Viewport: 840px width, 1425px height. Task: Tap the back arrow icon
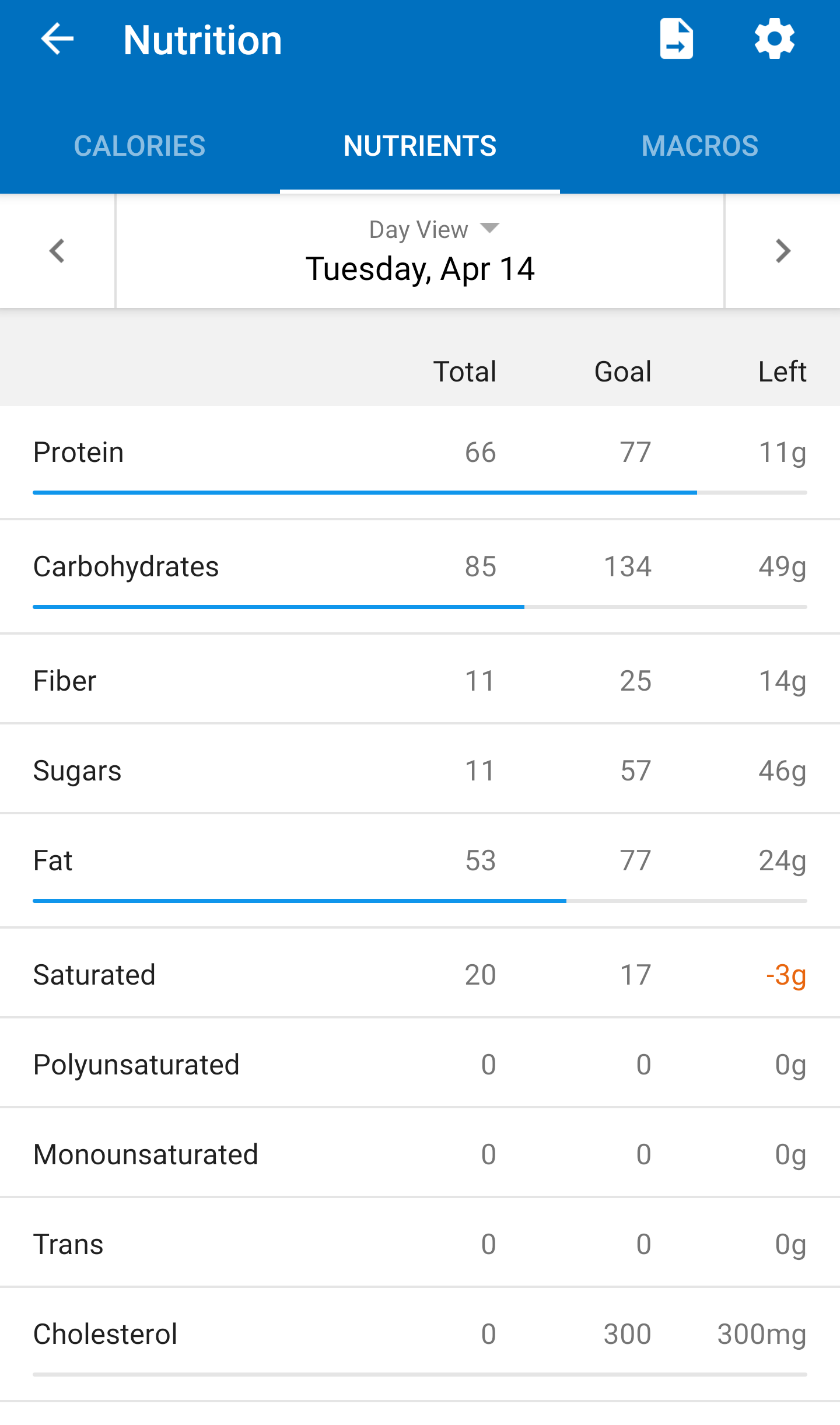(x=57, y=40)
